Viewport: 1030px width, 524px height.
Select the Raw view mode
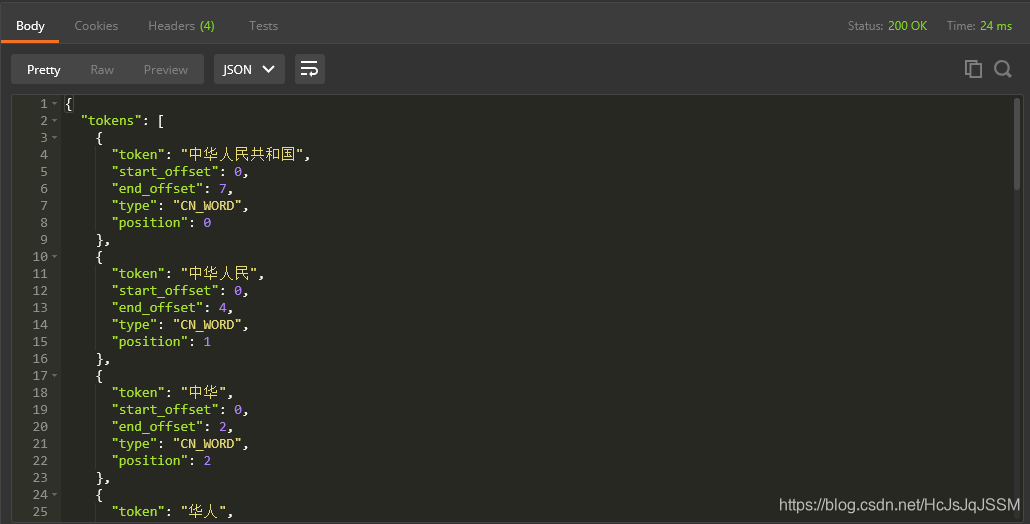click(102, 70)
